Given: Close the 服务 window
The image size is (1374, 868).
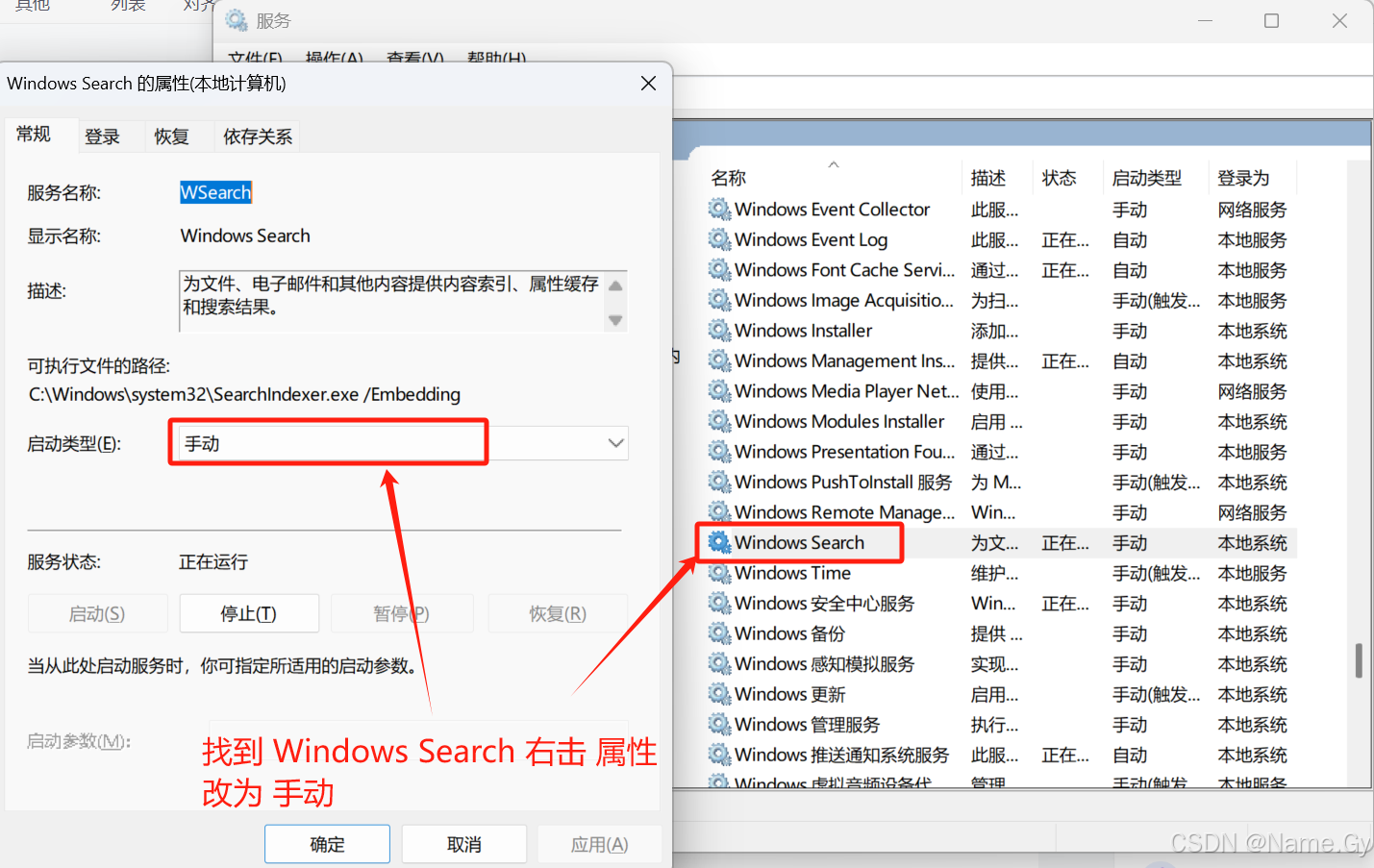Looking at the screenshot, I should 1339,20.
